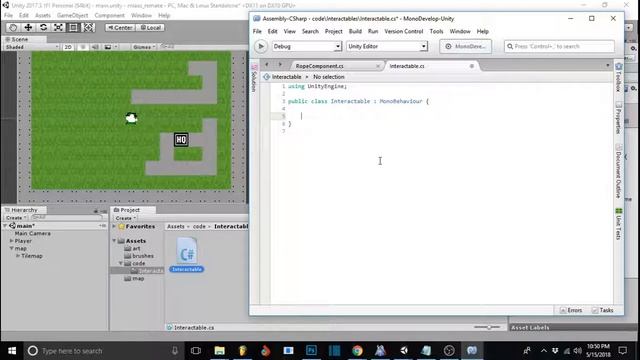Open the MonoDevelop Build menu
This screenshot has width=640, height=360.
pos(355,31)
